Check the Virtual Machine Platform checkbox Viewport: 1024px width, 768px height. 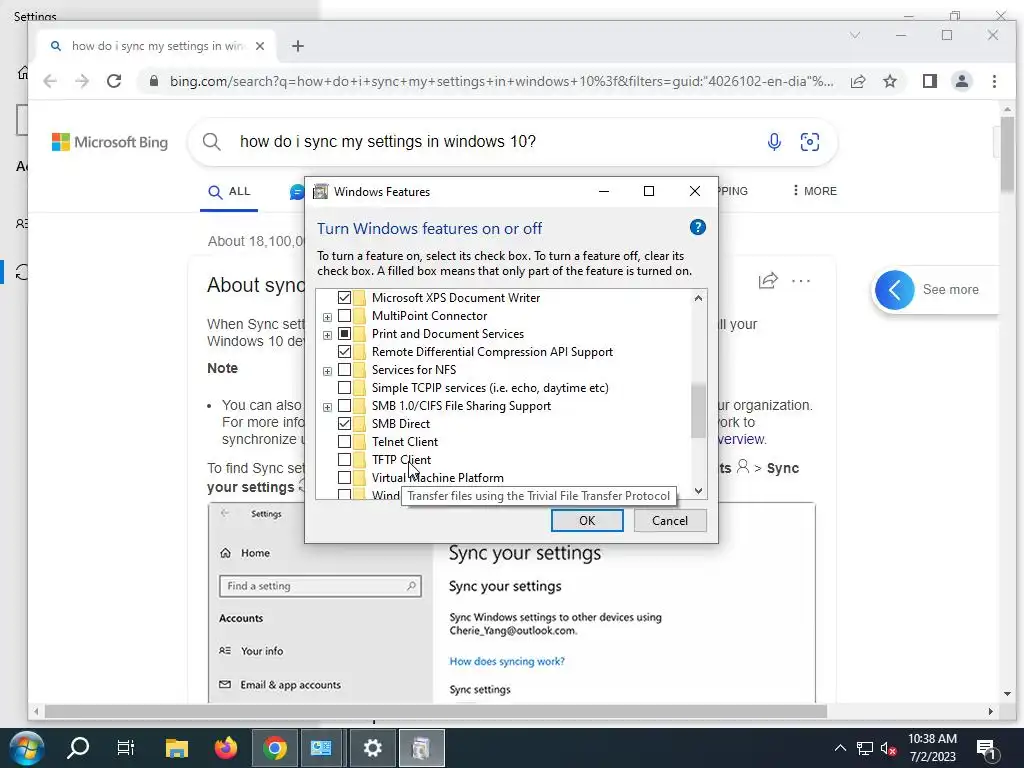pyautogui.click(x=344, y=478)
